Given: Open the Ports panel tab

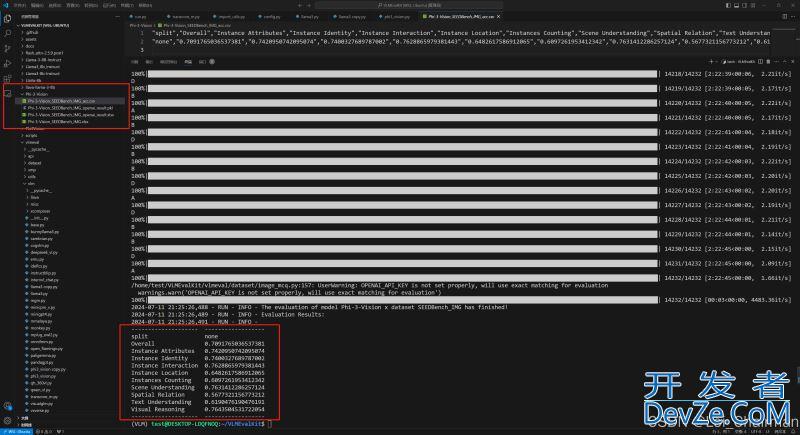Looking at the screenshot, I should [x=202, y=62].
